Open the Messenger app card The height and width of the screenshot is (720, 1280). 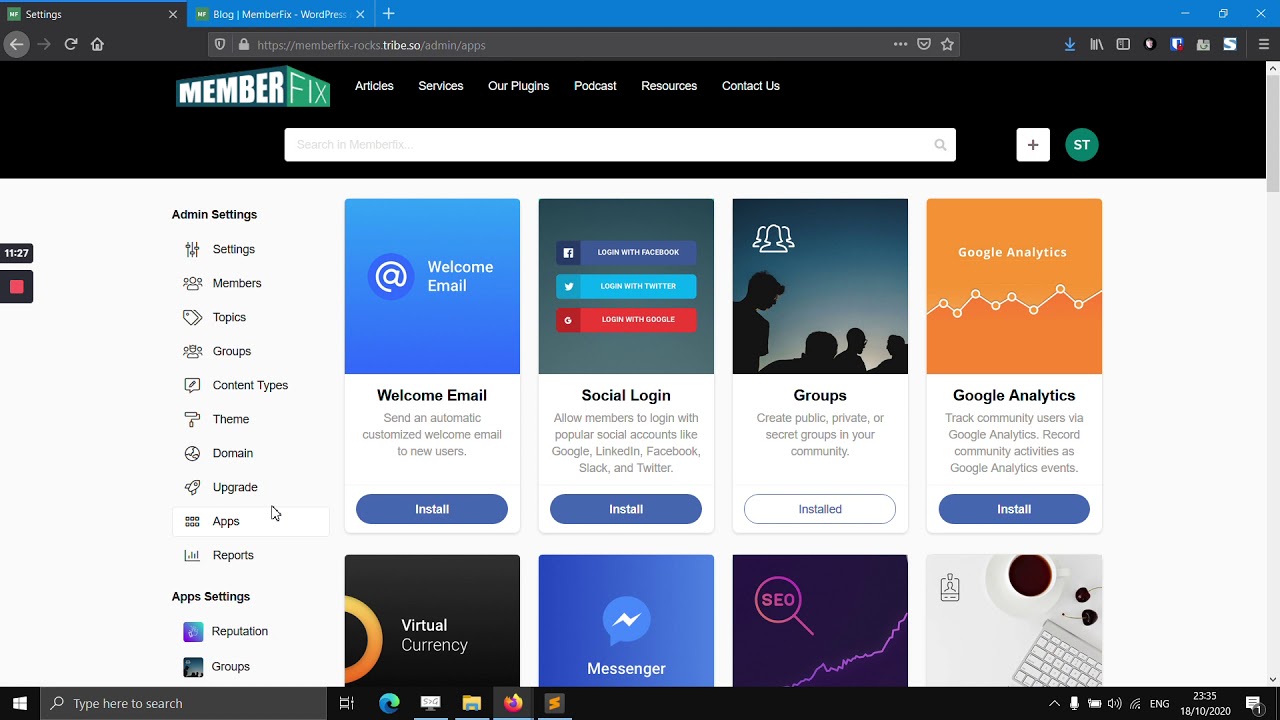click(626, 621)
